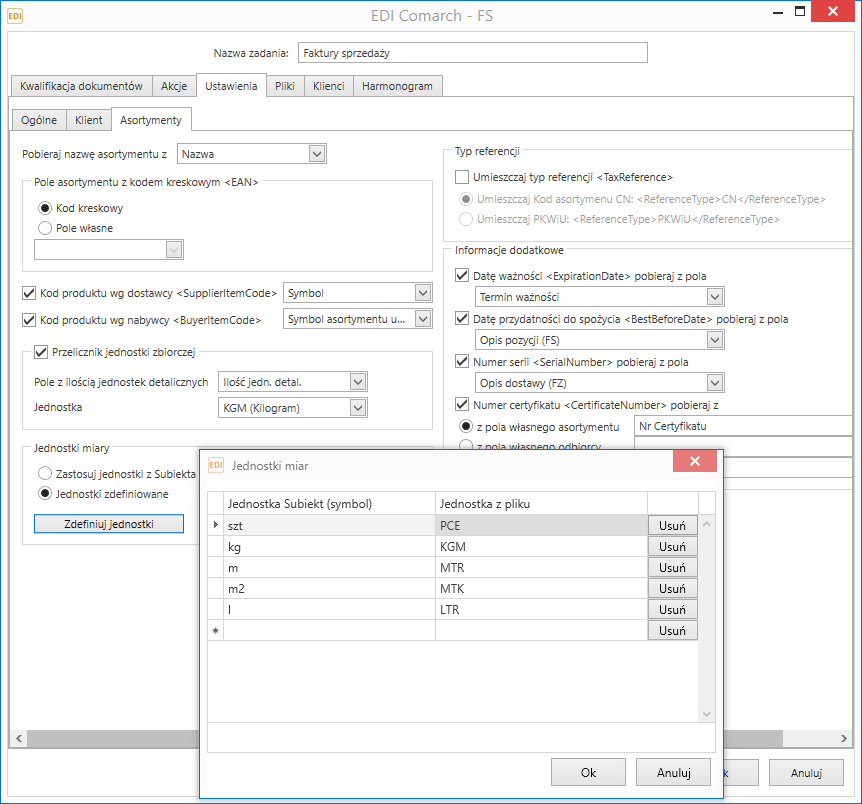Open Opis pozycji (FS) dropdown
This screenshot has height=804, width=862.
(x=715, y=340)
